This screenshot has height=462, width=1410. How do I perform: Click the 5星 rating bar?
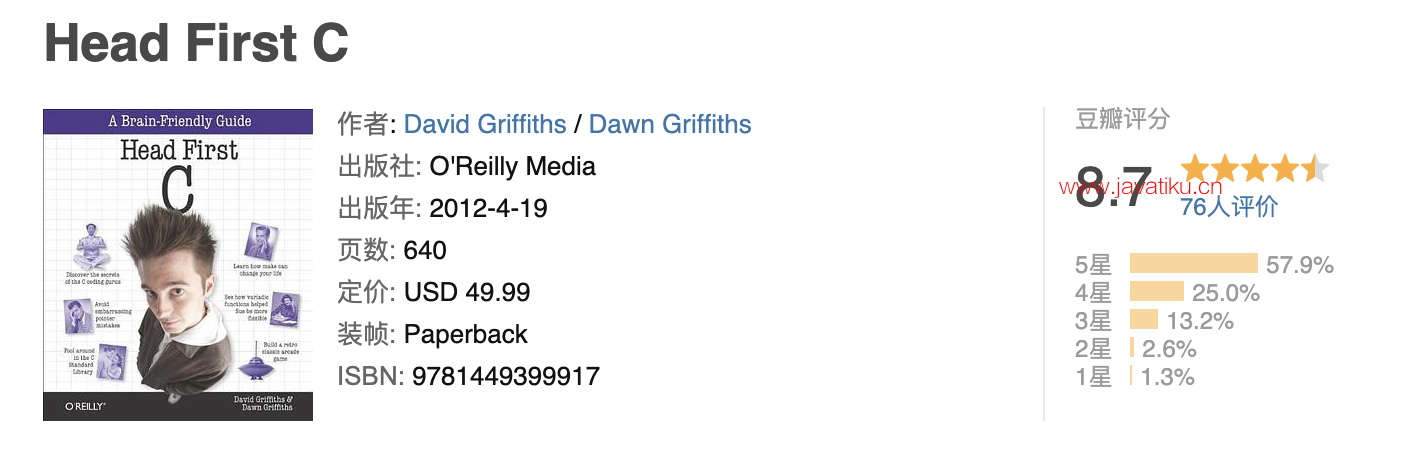click(1193, 264)
